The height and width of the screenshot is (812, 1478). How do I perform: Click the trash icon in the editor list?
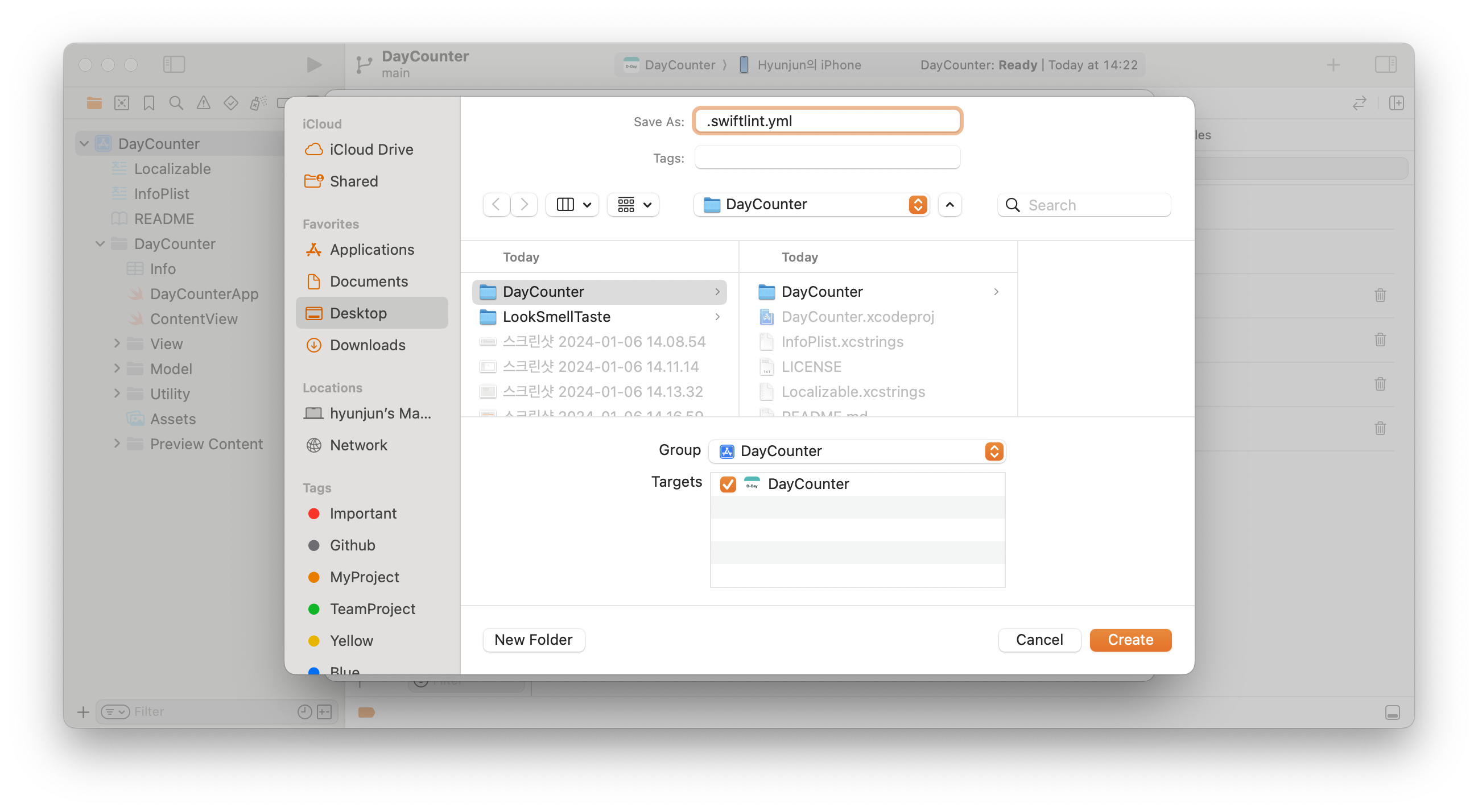point(1380,295)
